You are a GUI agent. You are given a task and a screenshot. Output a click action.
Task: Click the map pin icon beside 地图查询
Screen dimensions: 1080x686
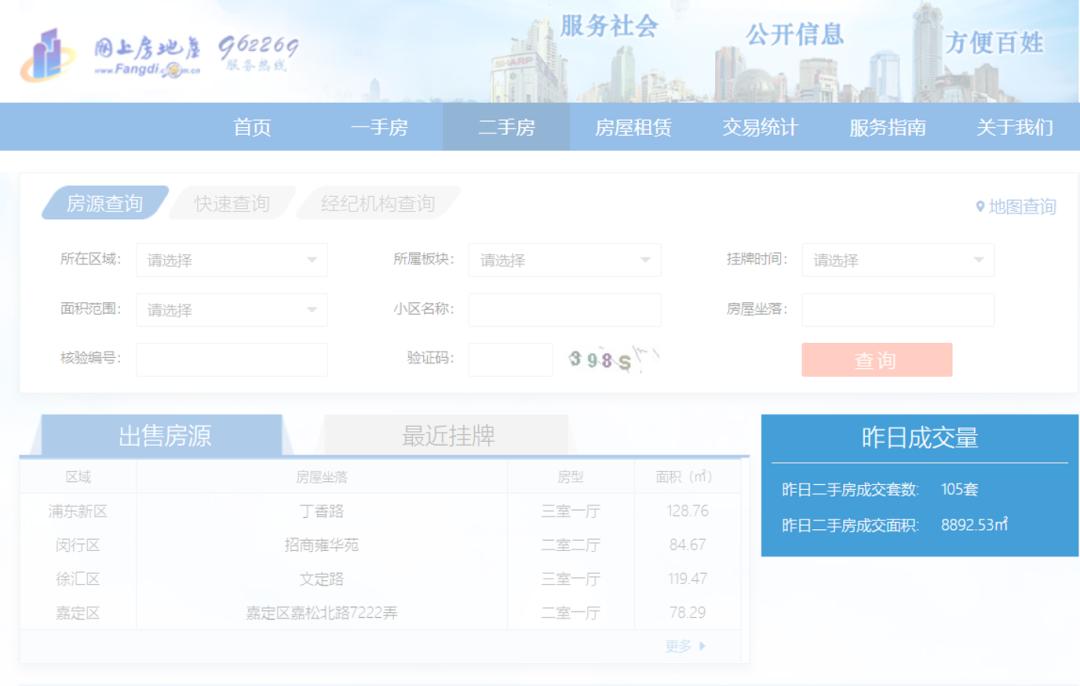pos(980,207)
